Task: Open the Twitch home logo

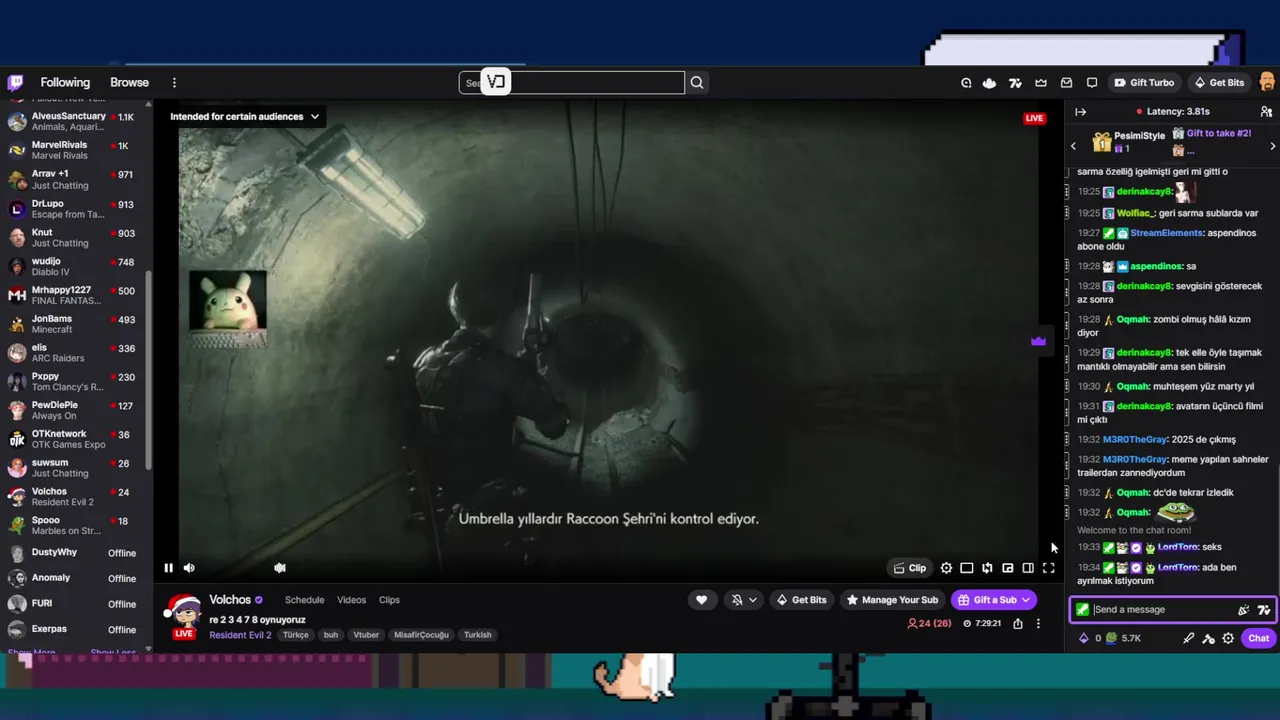Action: tap(15, 83)
